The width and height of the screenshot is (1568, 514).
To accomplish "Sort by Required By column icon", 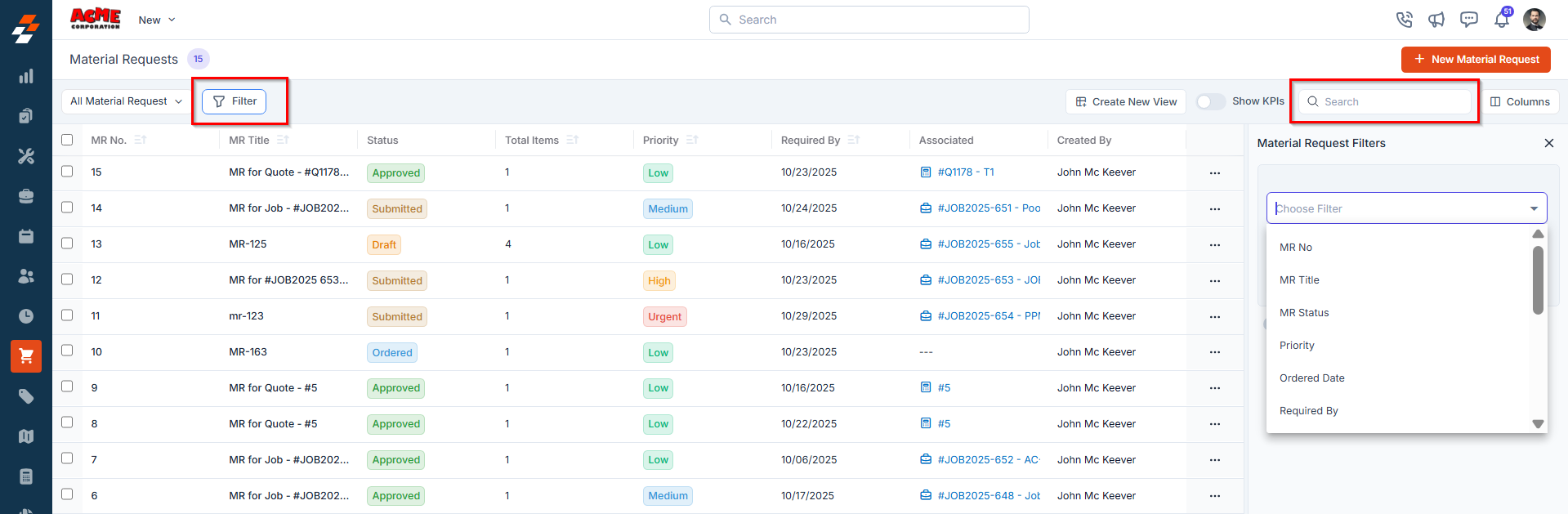I will (854, 140).
